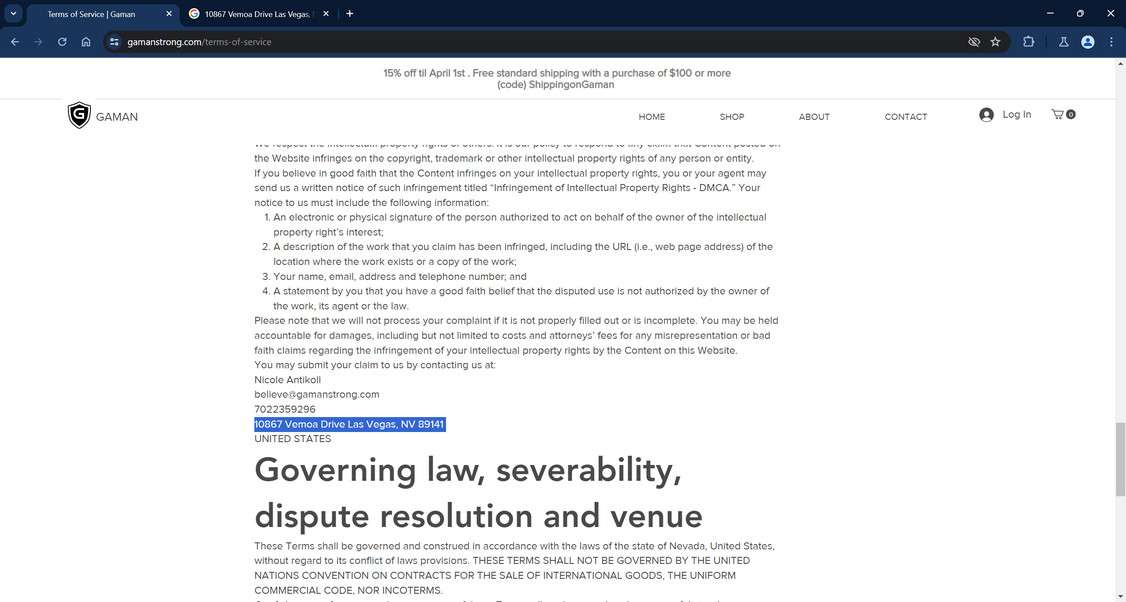Open Chrome three-dot menu
Image resolution: width=1126 pixels, height=602 pixels.
point(1111,42)
